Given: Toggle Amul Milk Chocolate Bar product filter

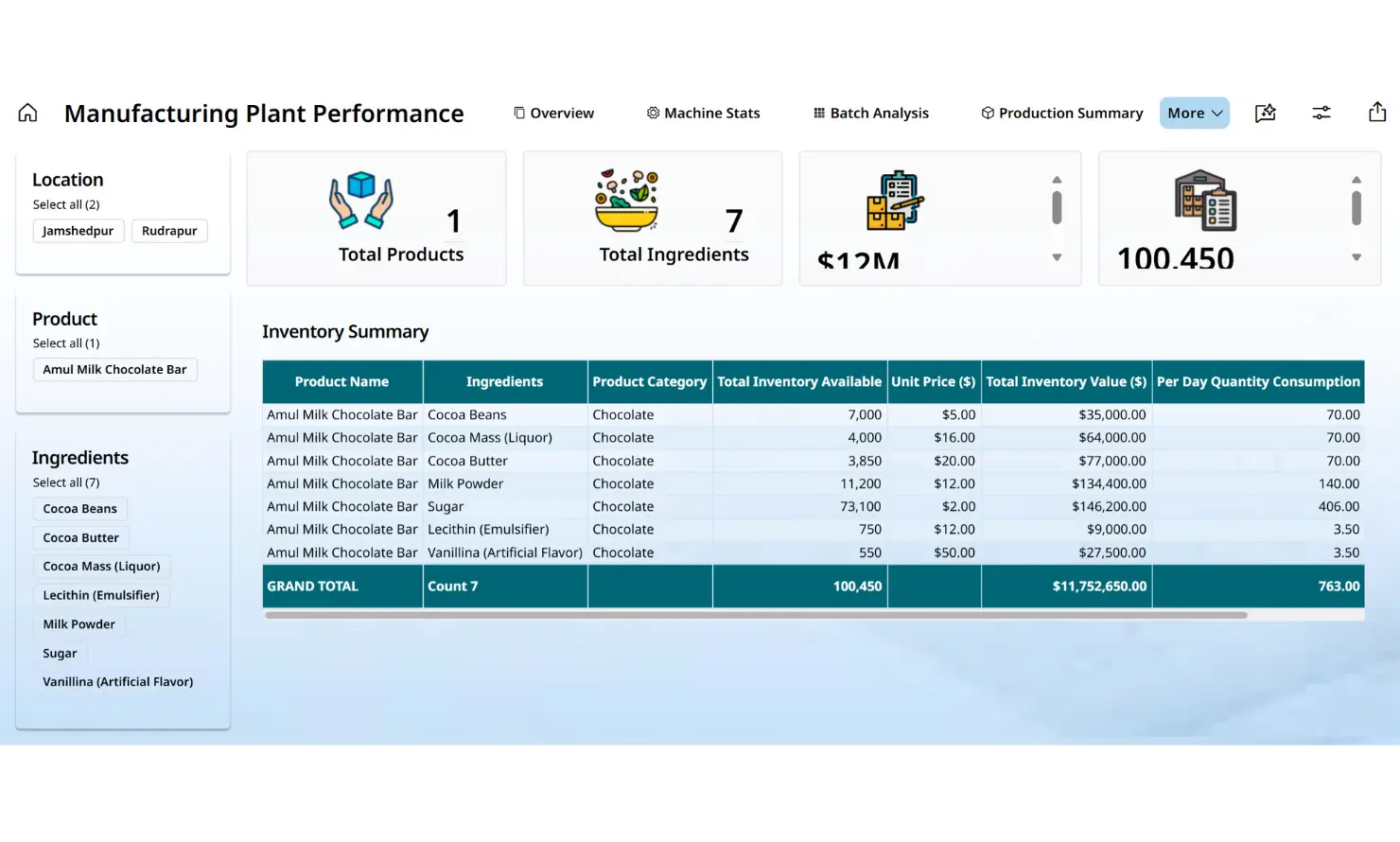Looking at the screenshot, I should [x=114, y=370].
